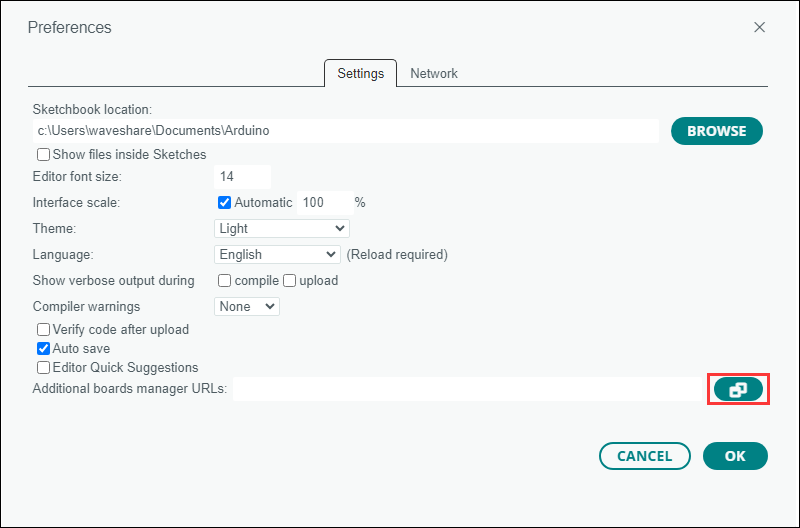
Task: Confirm preferences with the OK button
Action: pos(735,456)
